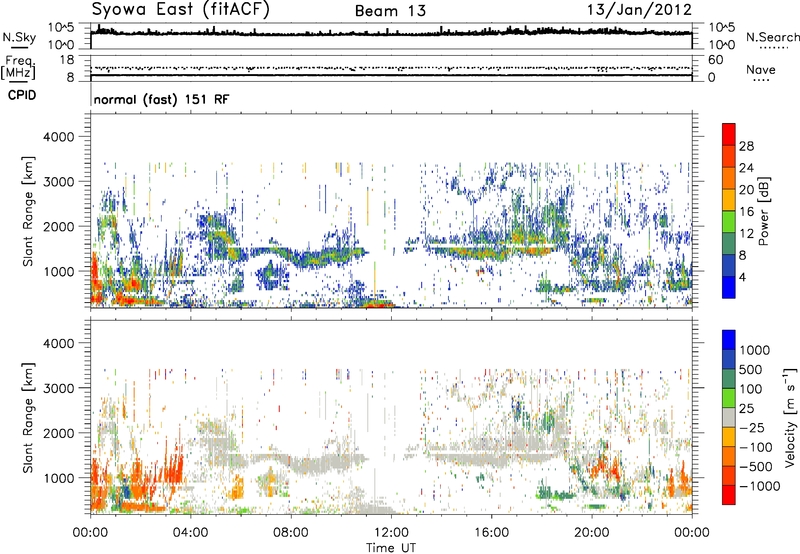The width and height of the screenshot is (800, 554).
Task: Click the "Power [dB]" color bar title
Action: (763, 211)
